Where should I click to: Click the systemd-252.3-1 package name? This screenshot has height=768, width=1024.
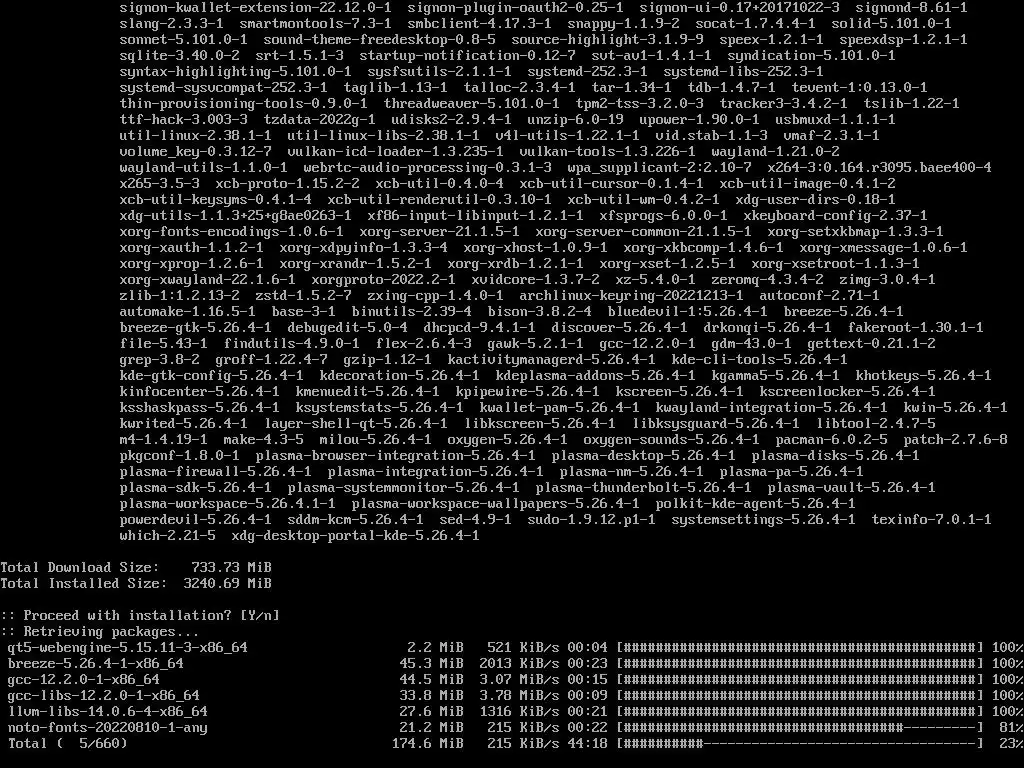point(587,72)
